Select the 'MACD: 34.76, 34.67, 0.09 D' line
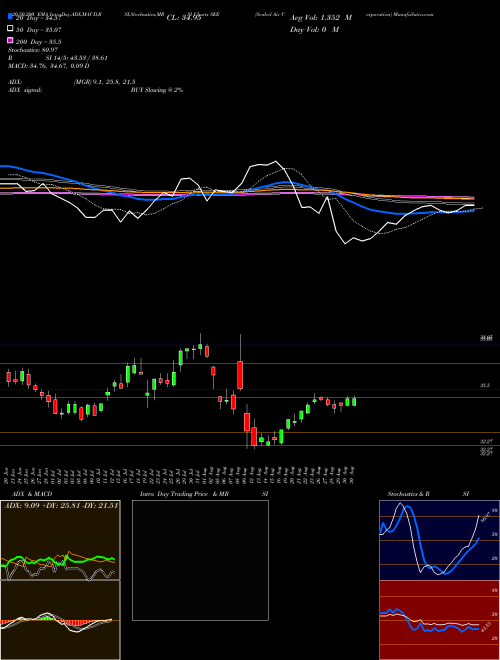The image size is (500, 660). [x=48, y=66]
